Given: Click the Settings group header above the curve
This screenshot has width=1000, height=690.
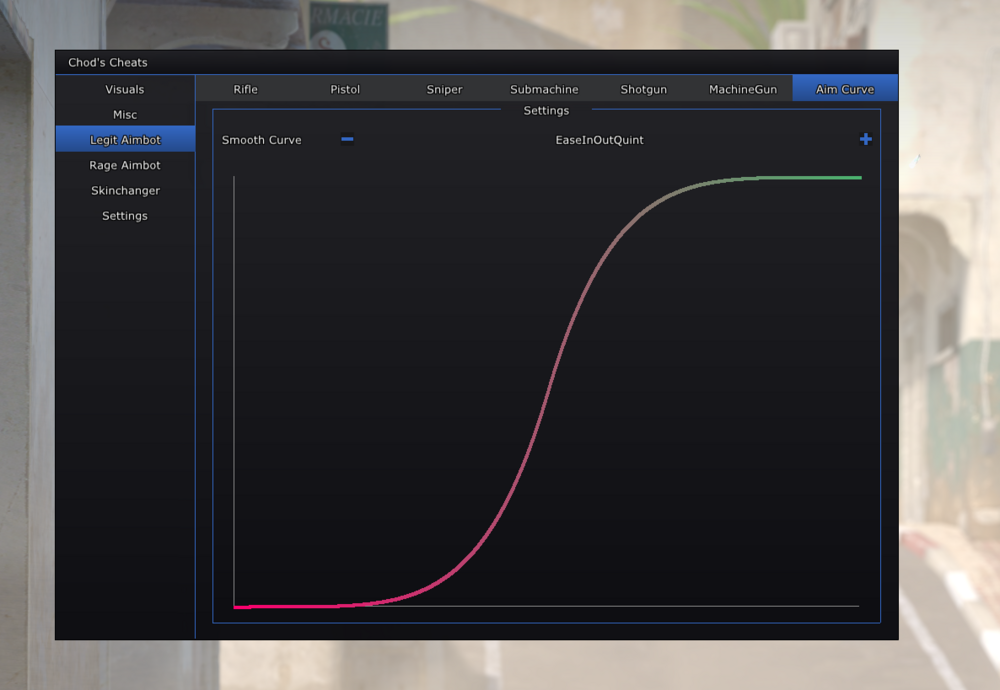Looking at the screenshot, I should pos(546,110).
